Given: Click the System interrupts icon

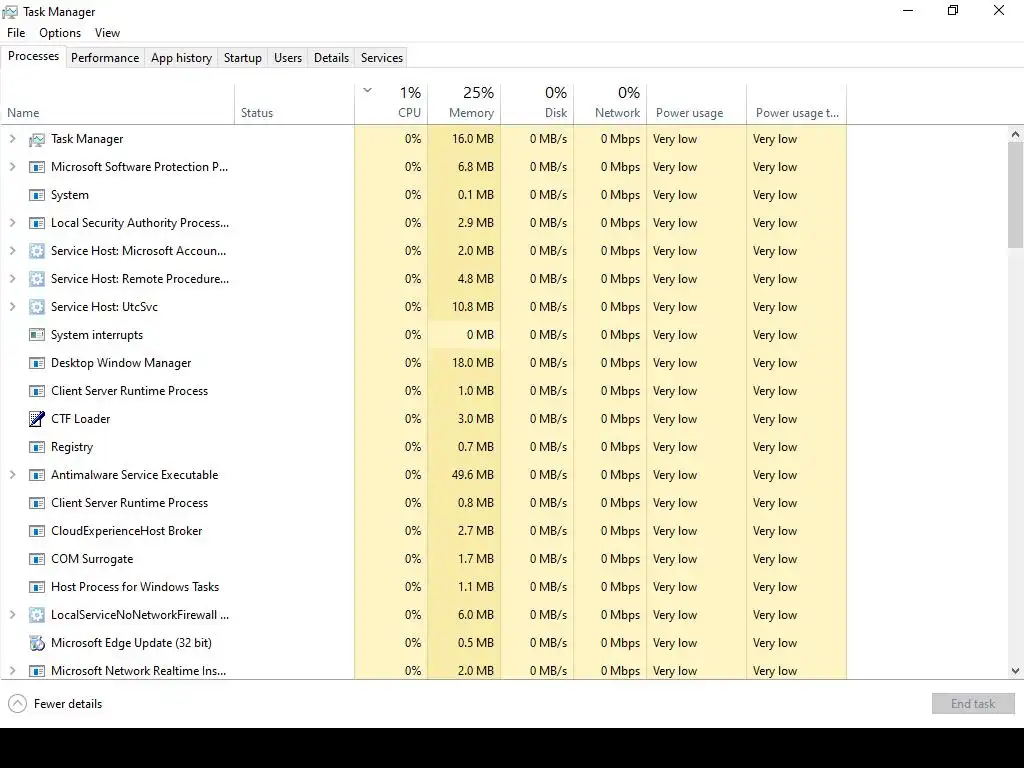Looking at the screenshot, I should [x=37, y=335].
